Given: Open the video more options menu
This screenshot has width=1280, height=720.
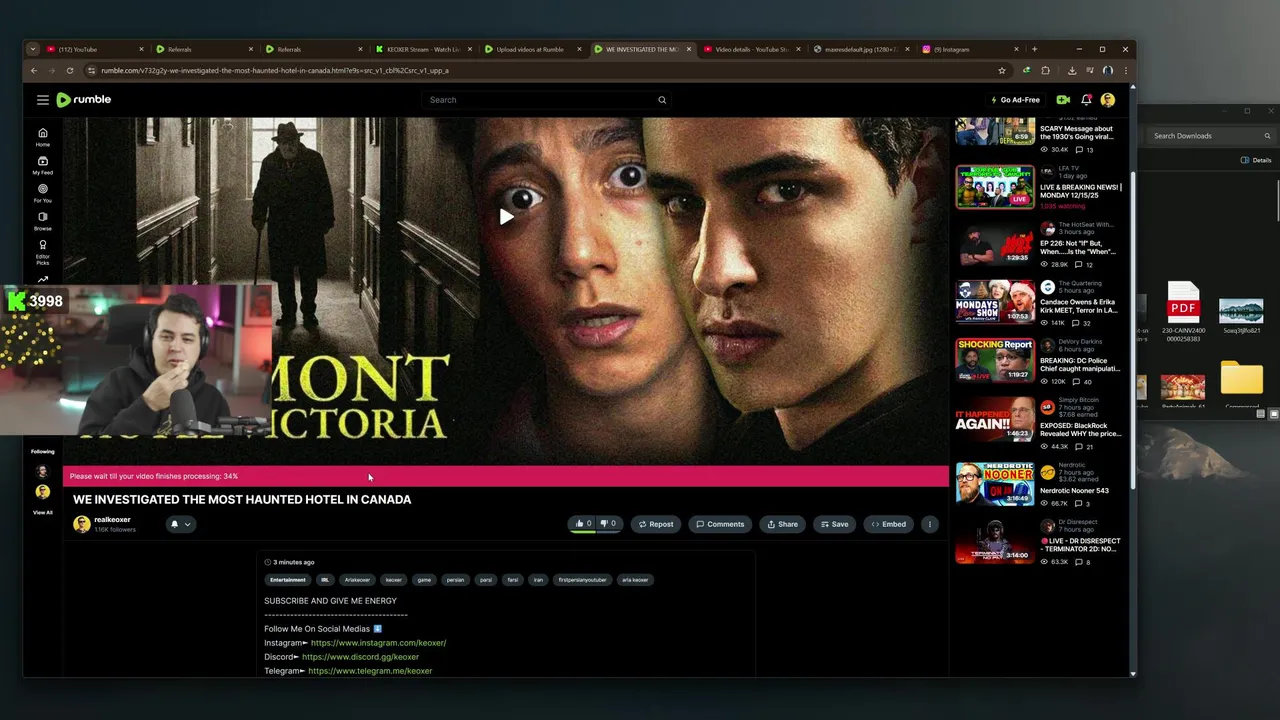Looking at the screenshot, I should 929,524.
